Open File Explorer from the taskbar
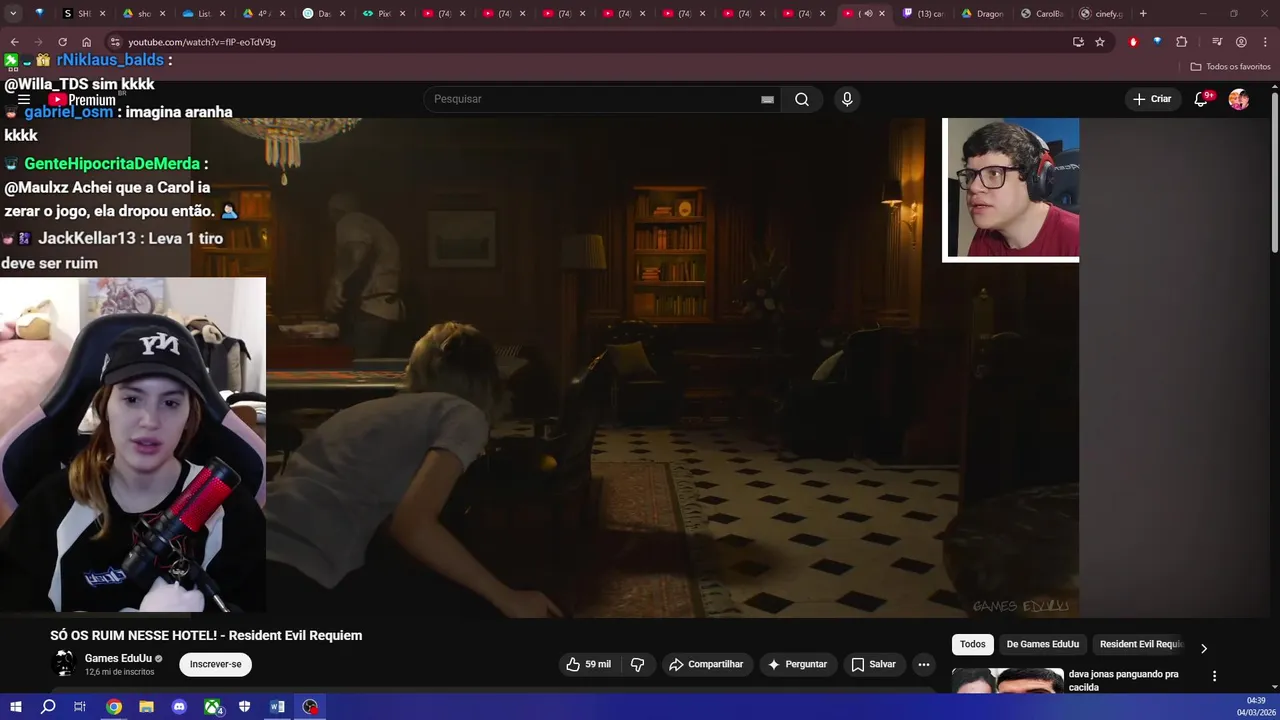This screenshot has width=1280, height=720. click(x=146, y=707)
